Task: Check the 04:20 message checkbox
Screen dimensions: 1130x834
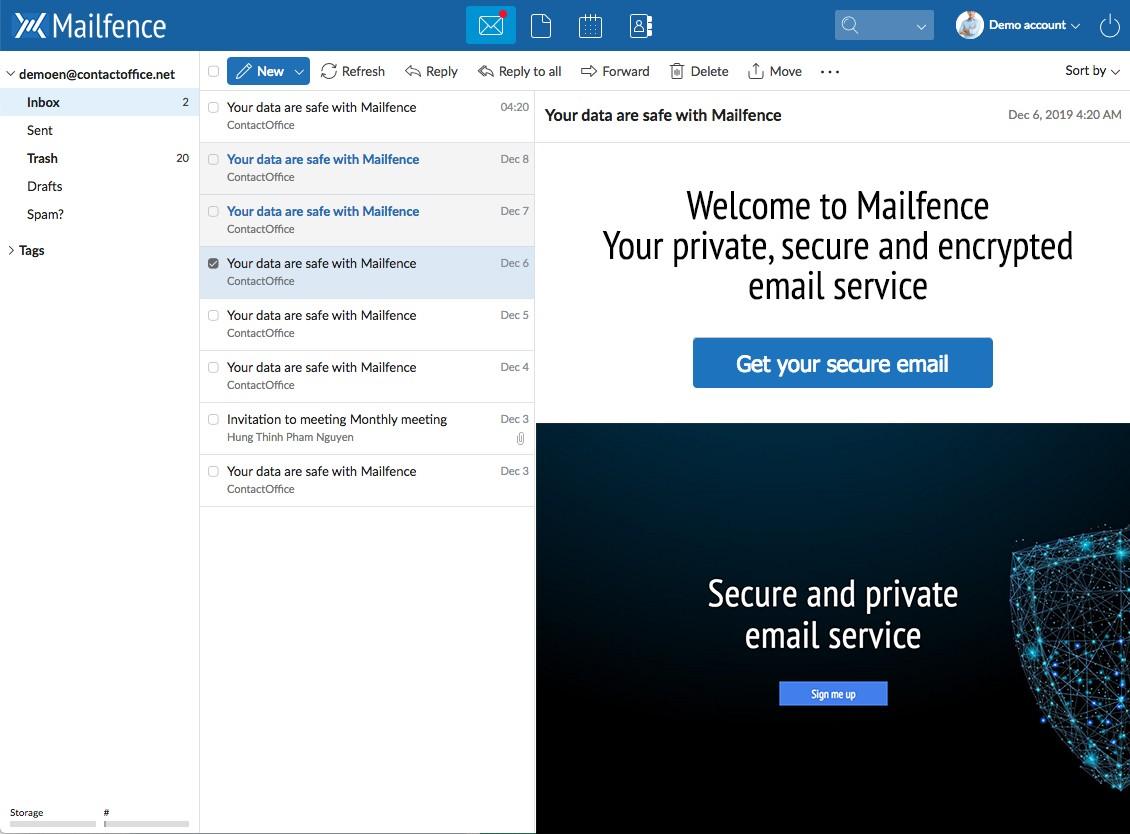Action: point(213,107)
